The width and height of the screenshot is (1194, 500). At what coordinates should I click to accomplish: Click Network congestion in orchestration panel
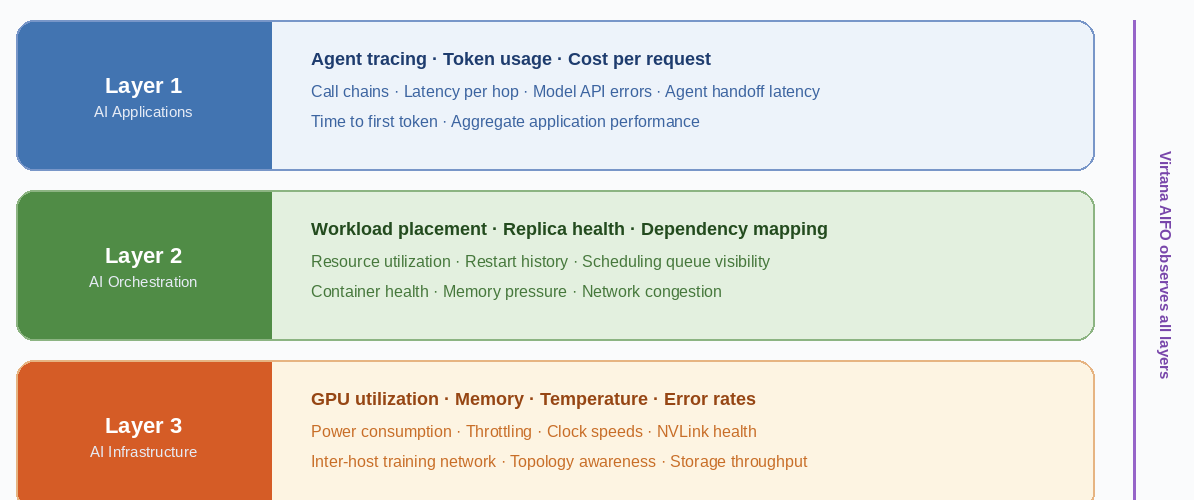point(651,291)
